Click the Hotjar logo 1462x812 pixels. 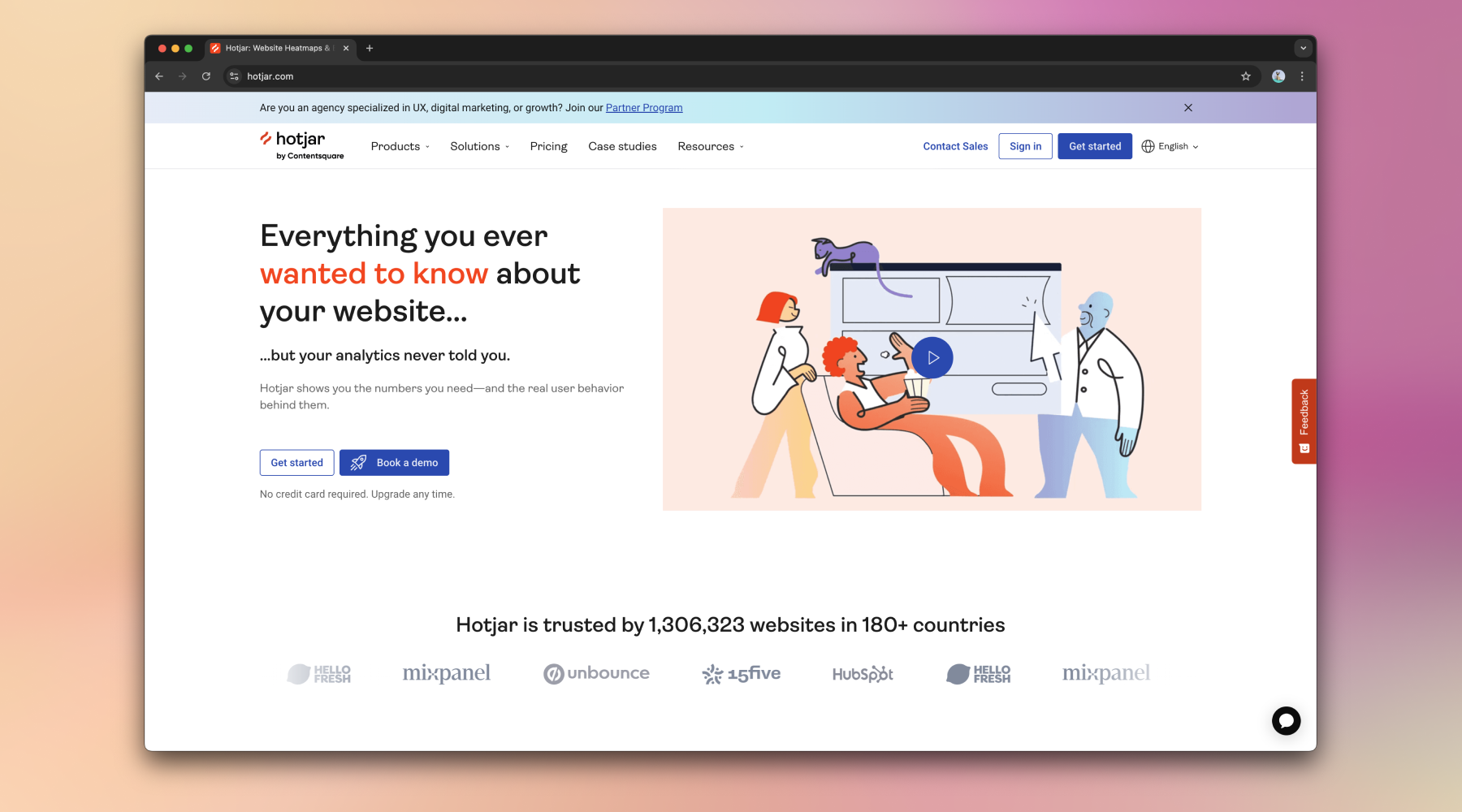(301, 145)
